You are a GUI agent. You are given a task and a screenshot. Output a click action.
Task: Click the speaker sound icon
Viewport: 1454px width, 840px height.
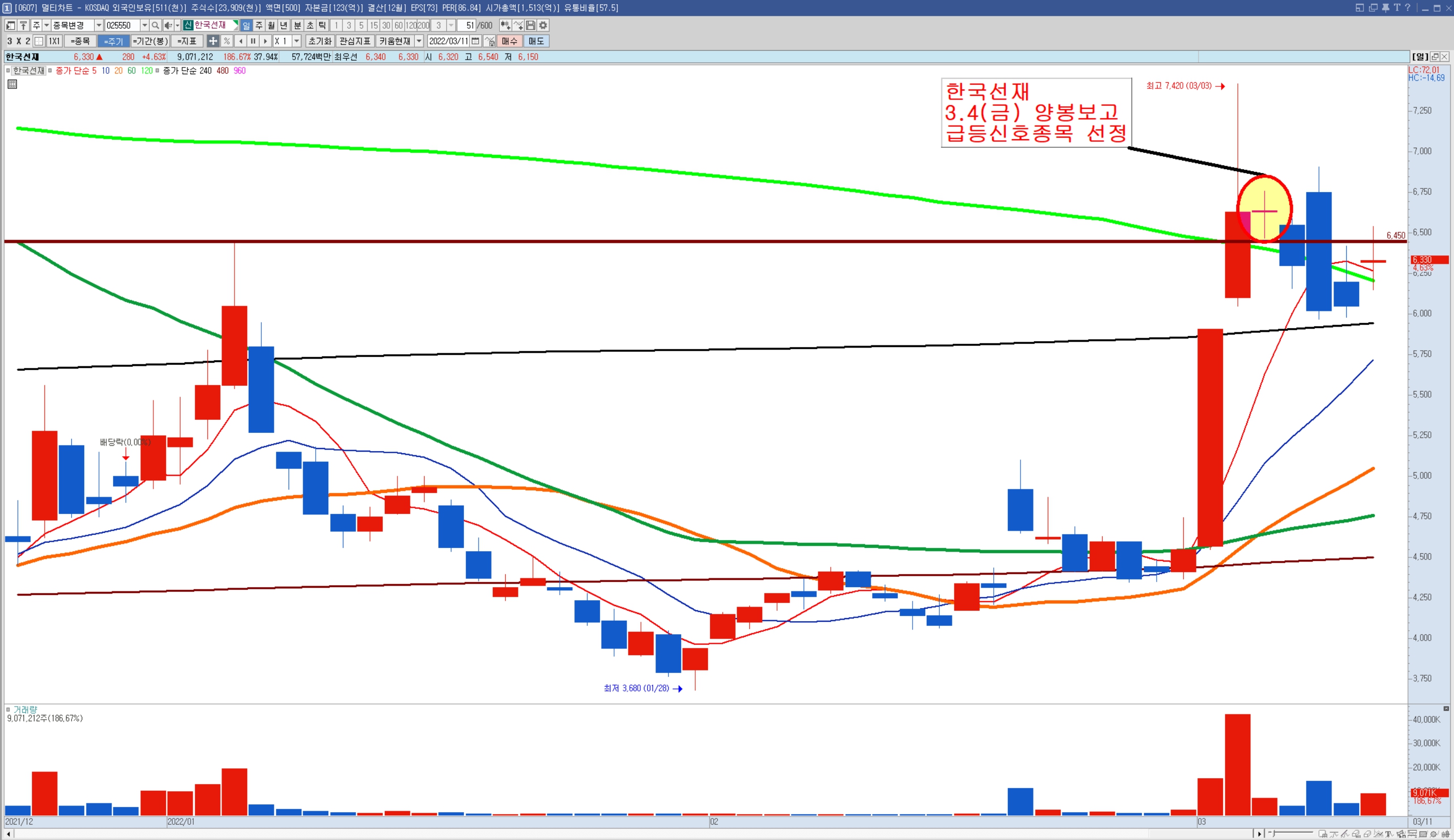(168, 26)
